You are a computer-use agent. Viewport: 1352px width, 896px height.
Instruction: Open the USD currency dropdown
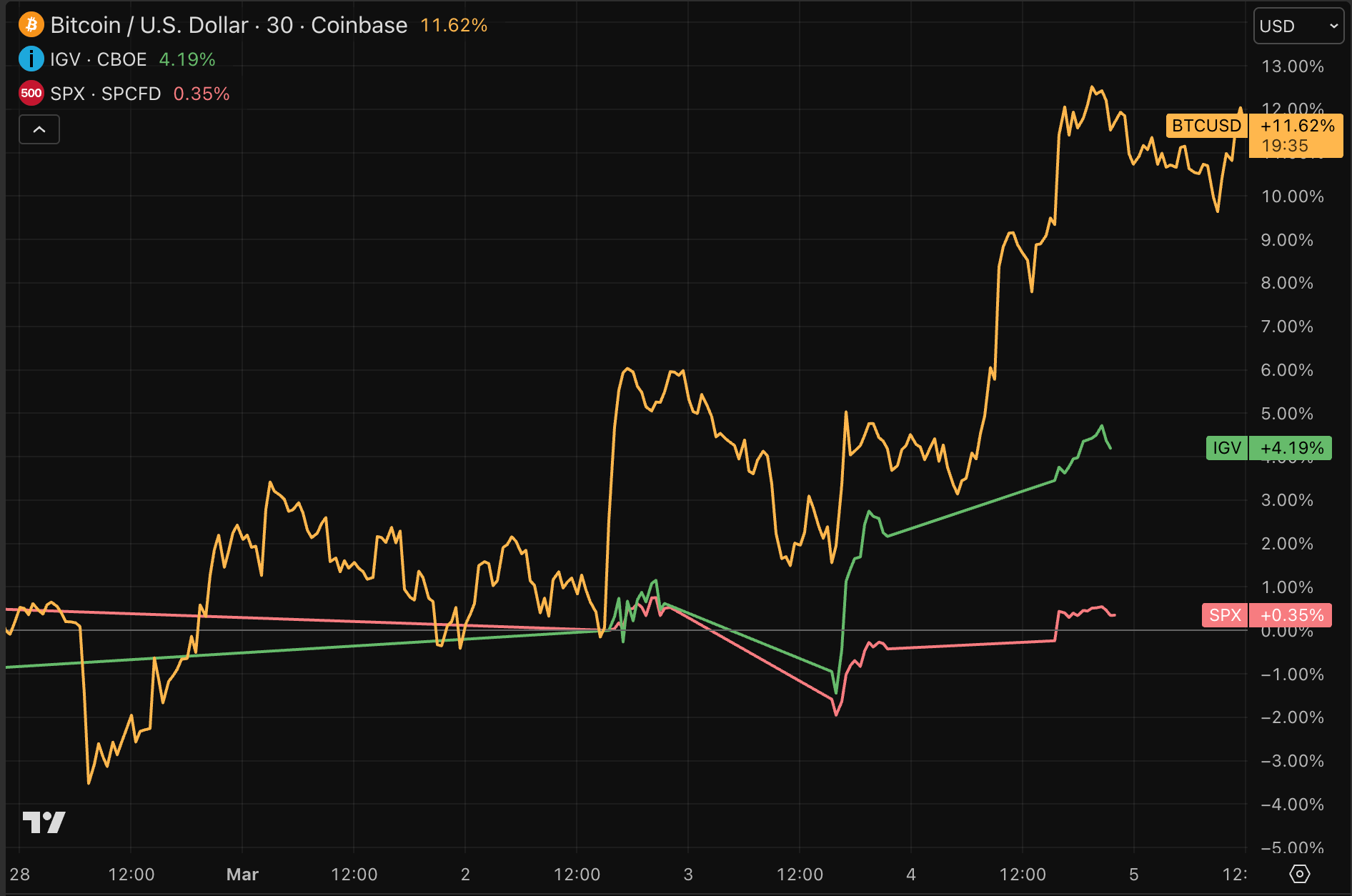(1298, 26)
